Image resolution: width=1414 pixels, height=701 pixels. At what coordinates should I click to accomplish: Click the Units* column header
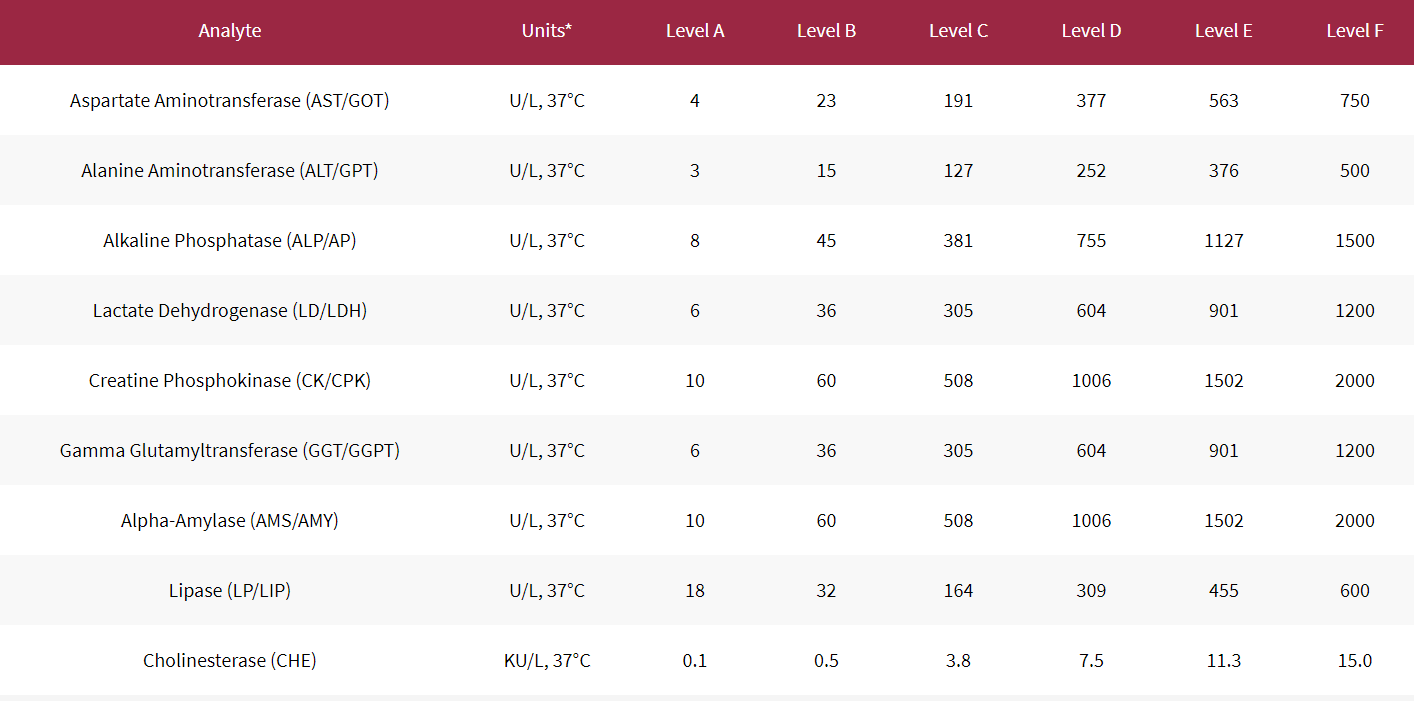click(547, 31)
